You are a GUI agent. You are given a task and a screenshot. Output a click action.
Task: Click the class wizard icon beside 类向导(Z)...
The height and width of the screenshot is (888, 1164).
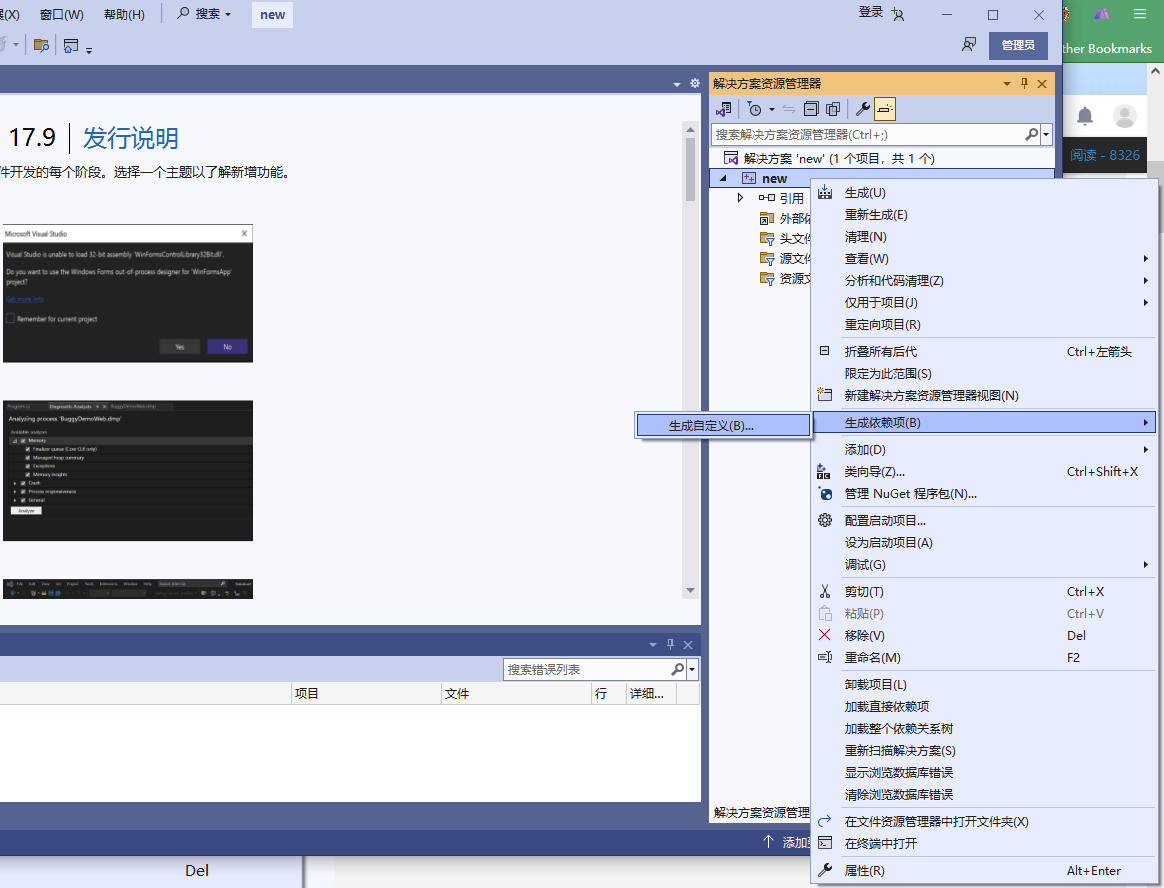[x=824, y=471]
